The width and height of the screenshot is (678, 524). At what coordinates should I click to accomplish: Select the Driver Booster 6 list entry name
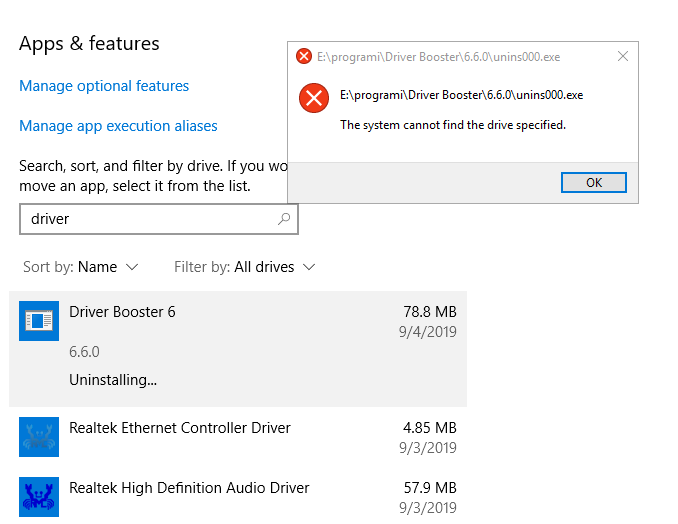click(x=122, y=312)
